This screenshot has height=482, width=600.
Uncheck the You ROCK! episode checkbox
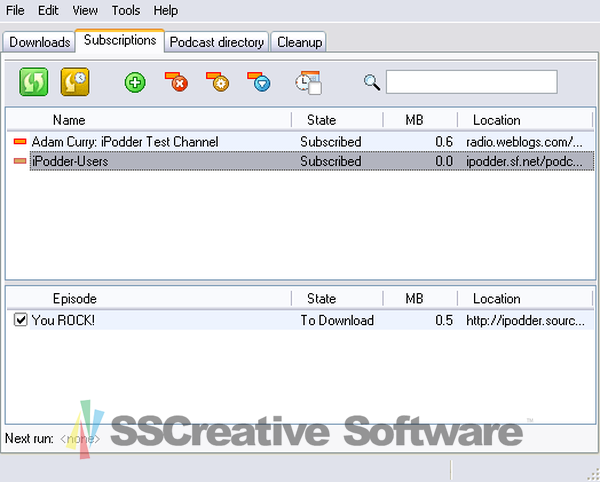[20, 319]
